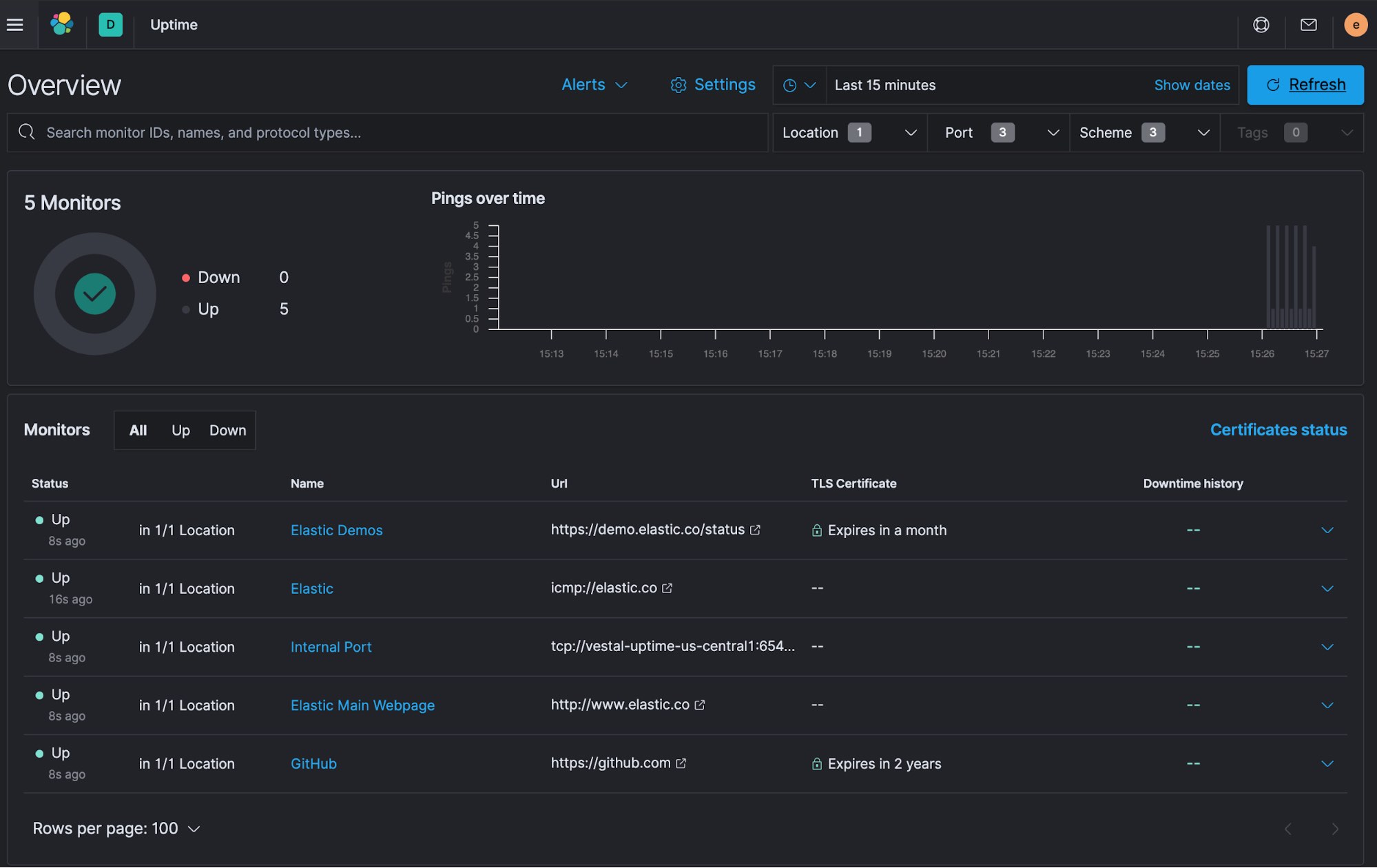Expand the Elastic Main Webpage row
Screen dimensions: 1377x868
point(1327,705)
